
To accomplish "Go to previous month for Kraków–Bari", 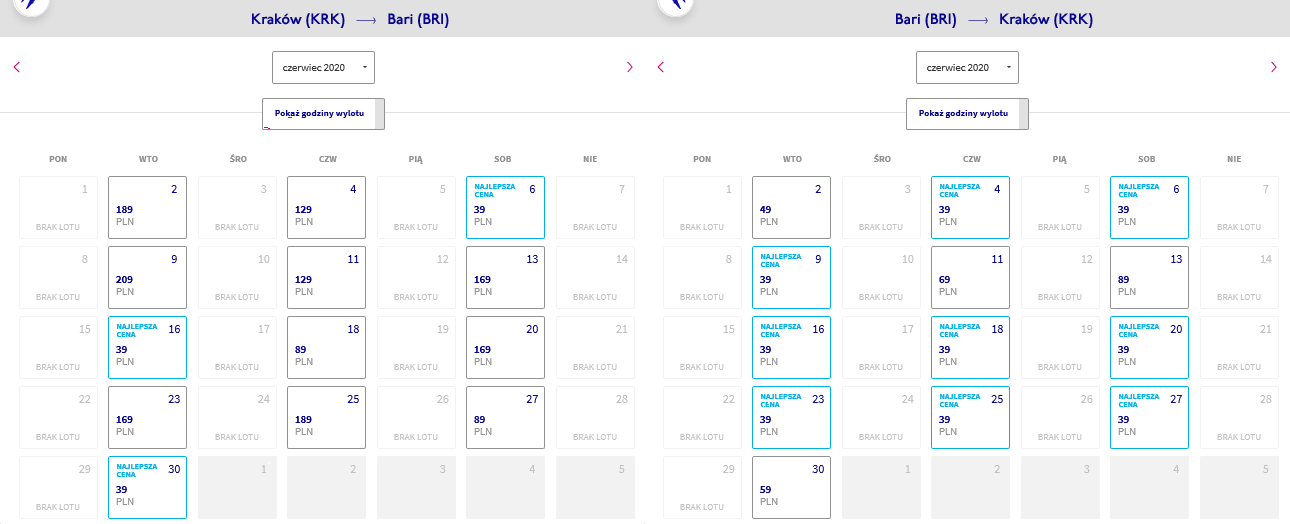I will (16, 67).
